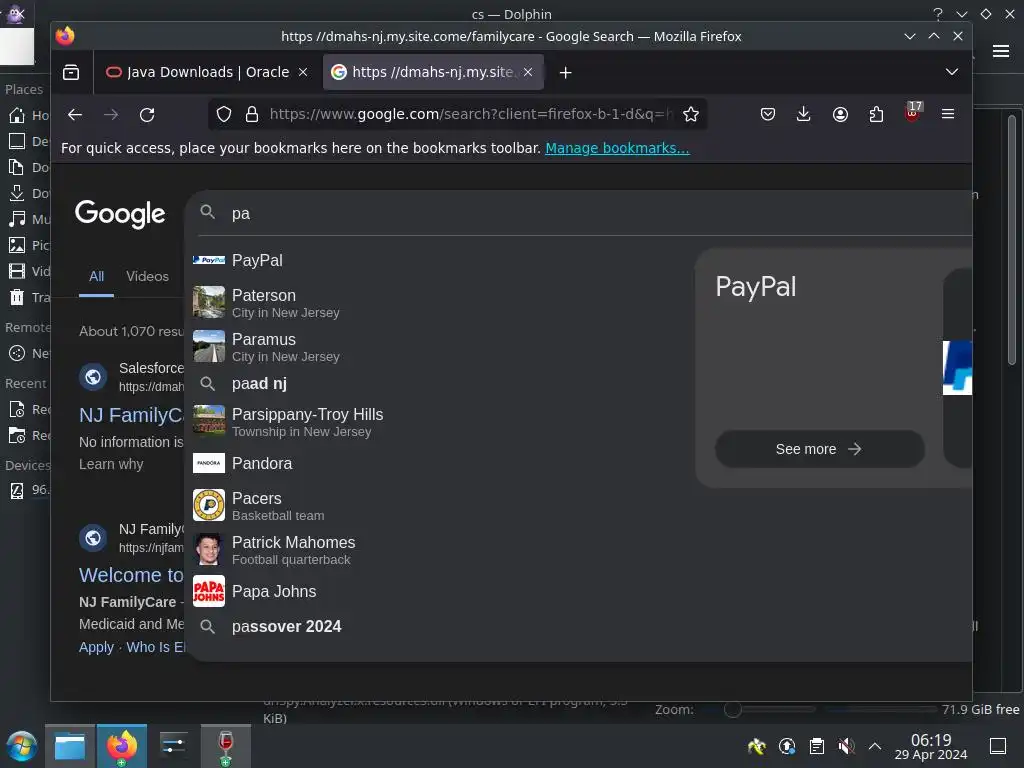
Task: Click the site padlock icon
Action: (x=252, y=114)
